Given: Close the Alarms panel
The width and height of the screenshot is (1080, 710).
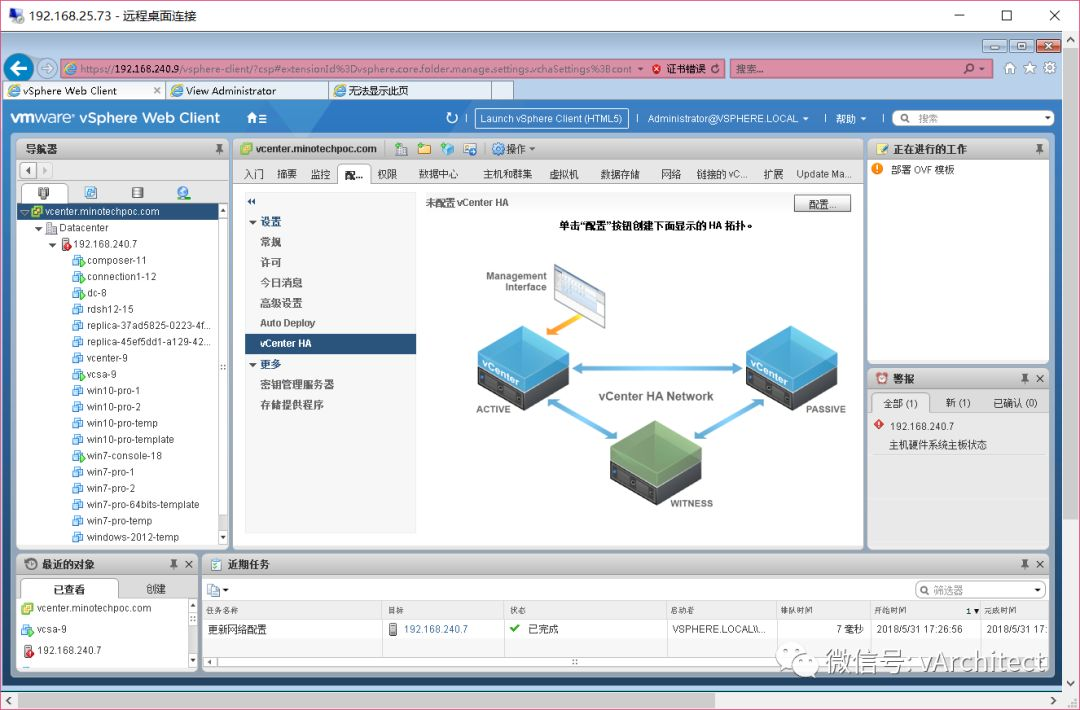Looking at the screenshot, I should [1040, 379].
